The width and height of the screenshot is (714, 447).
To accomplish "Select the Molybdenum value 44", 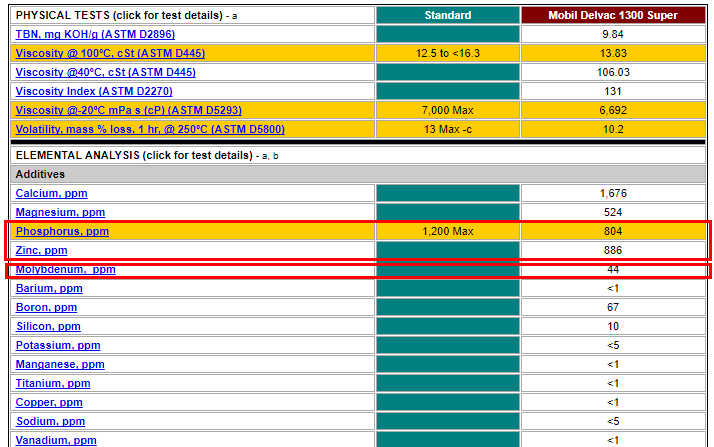I will tap(613, 269).
